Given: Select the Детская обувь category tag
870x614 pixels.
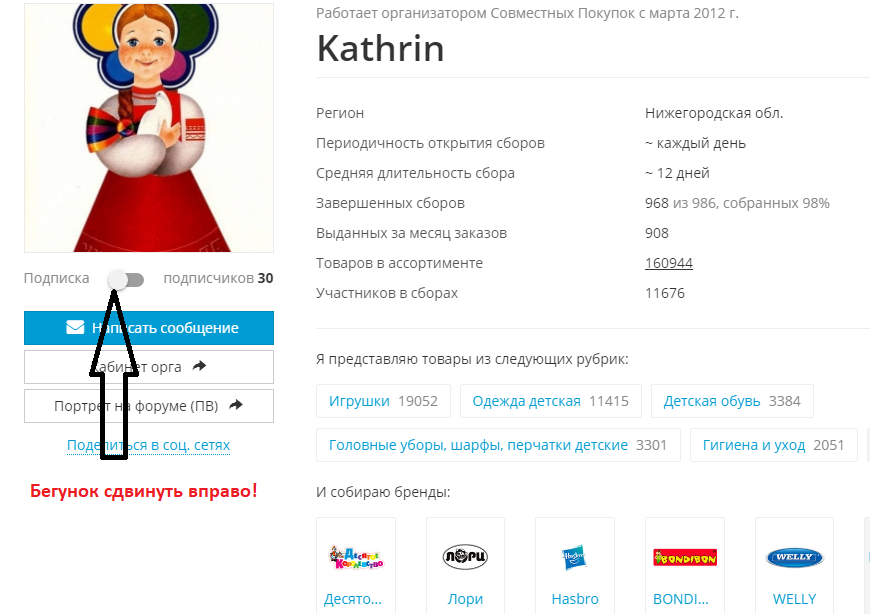Looking at the screenshot, I should [732, 401].
